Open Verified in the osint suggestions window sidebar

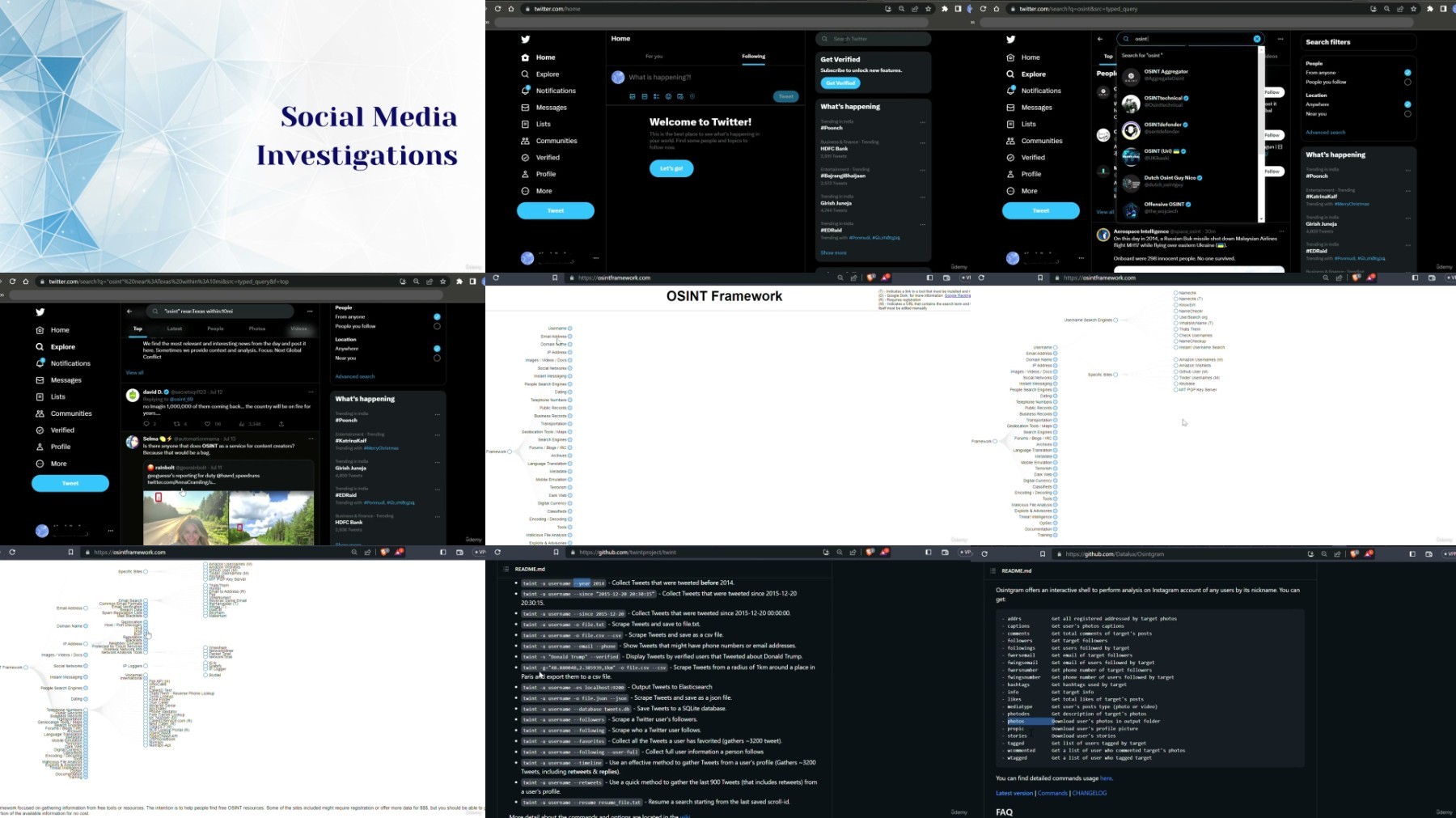[x=1026, y=158]
